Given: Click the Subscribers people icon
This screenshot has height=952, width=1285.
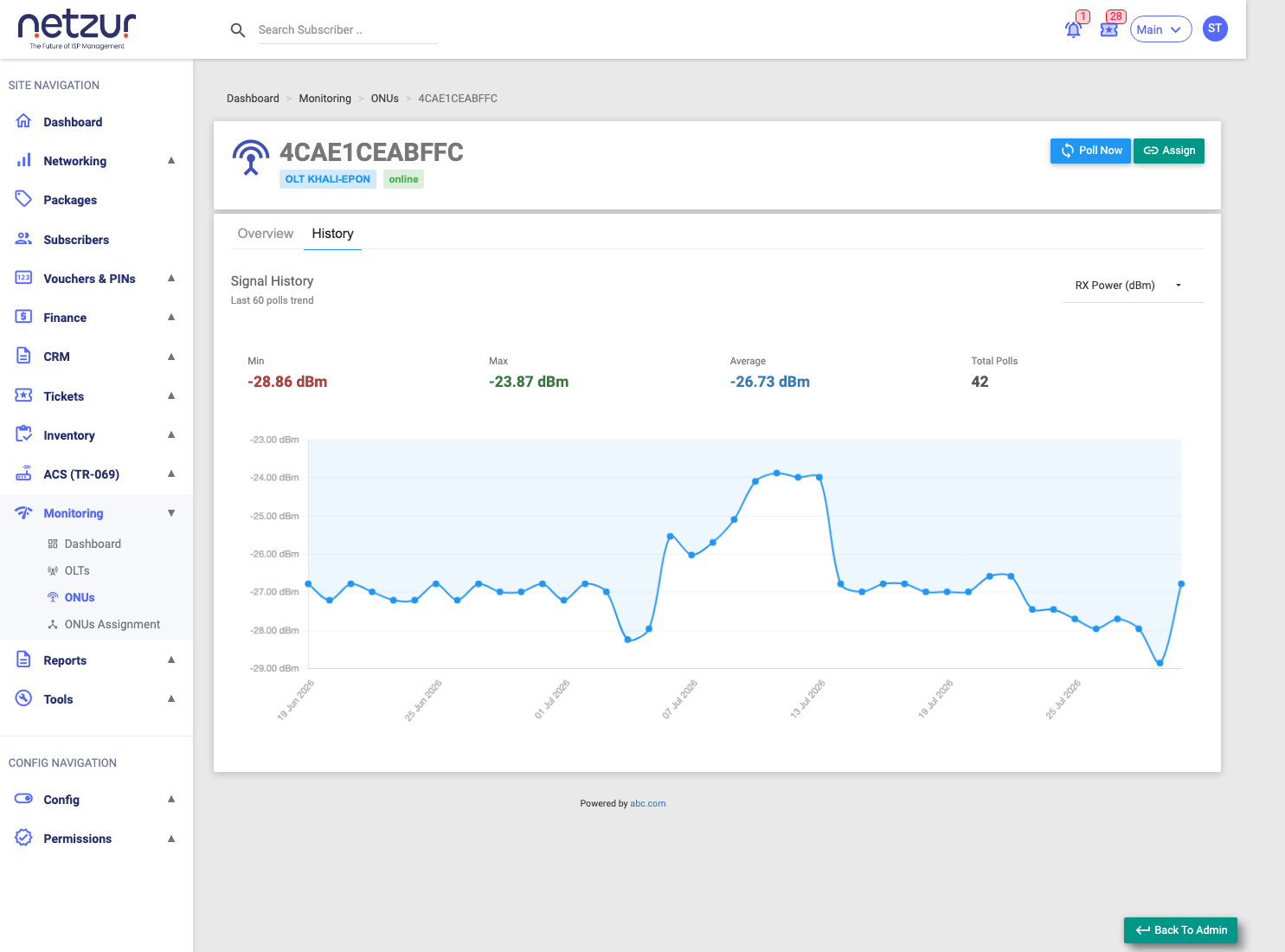Looking at the screenshot, I should click(x=24, y=239).
